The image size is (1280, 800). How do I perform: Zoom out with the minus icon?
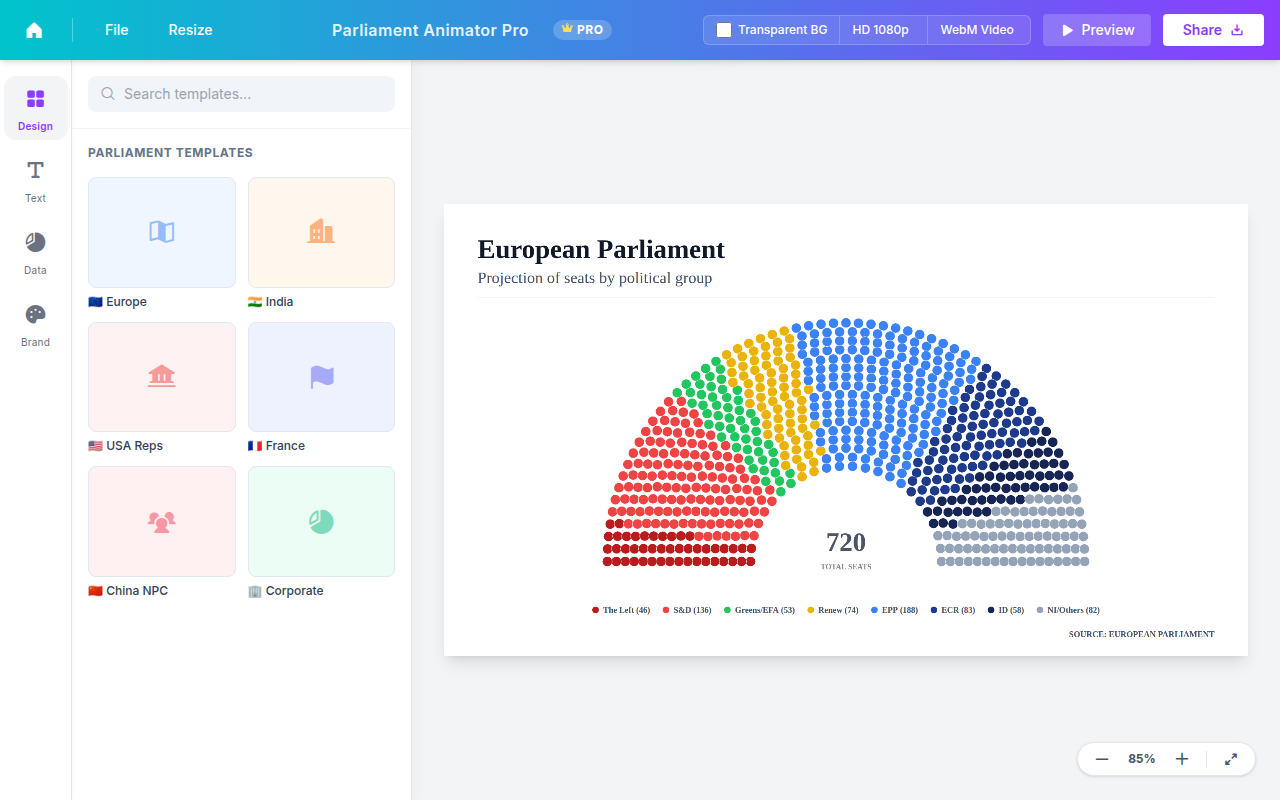[1102, 759]
